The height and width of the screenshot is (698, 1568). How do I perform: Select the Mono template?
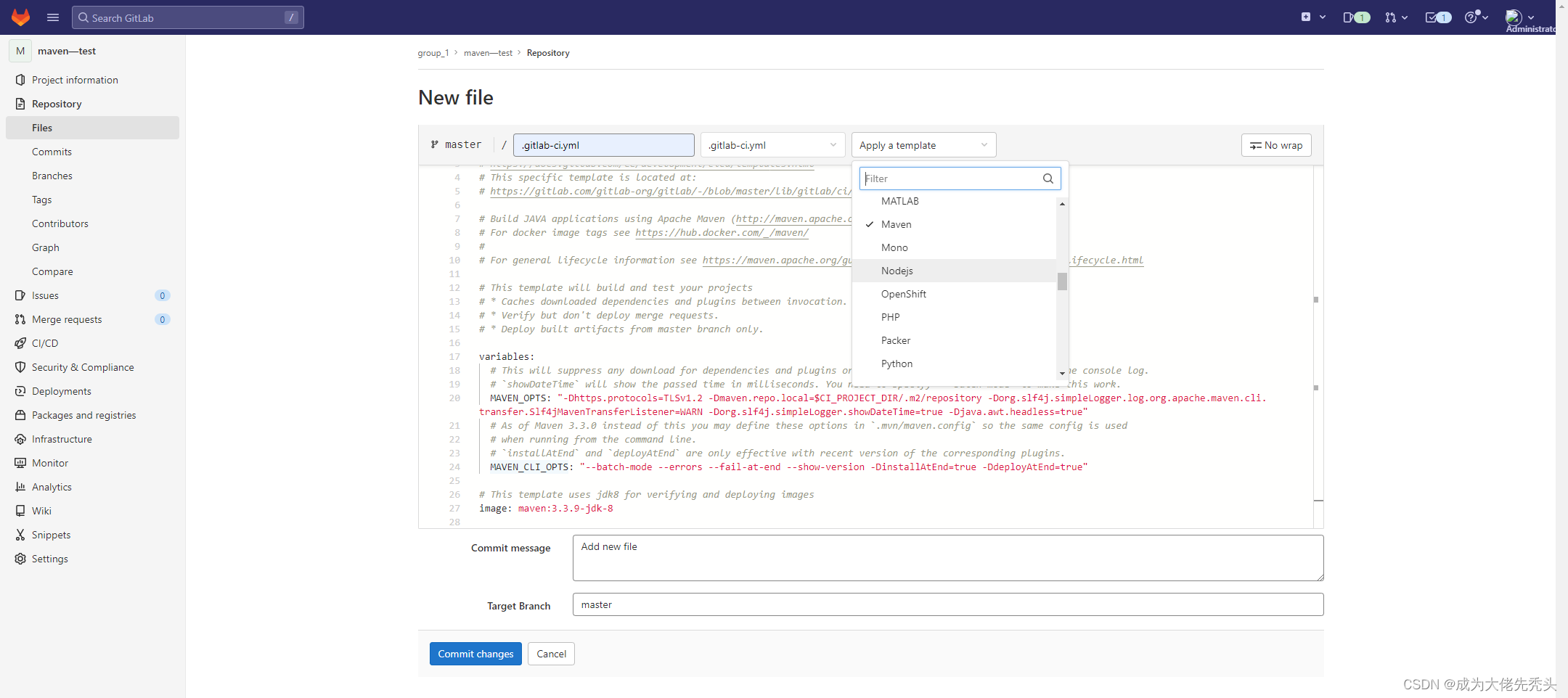click(954, 247)
